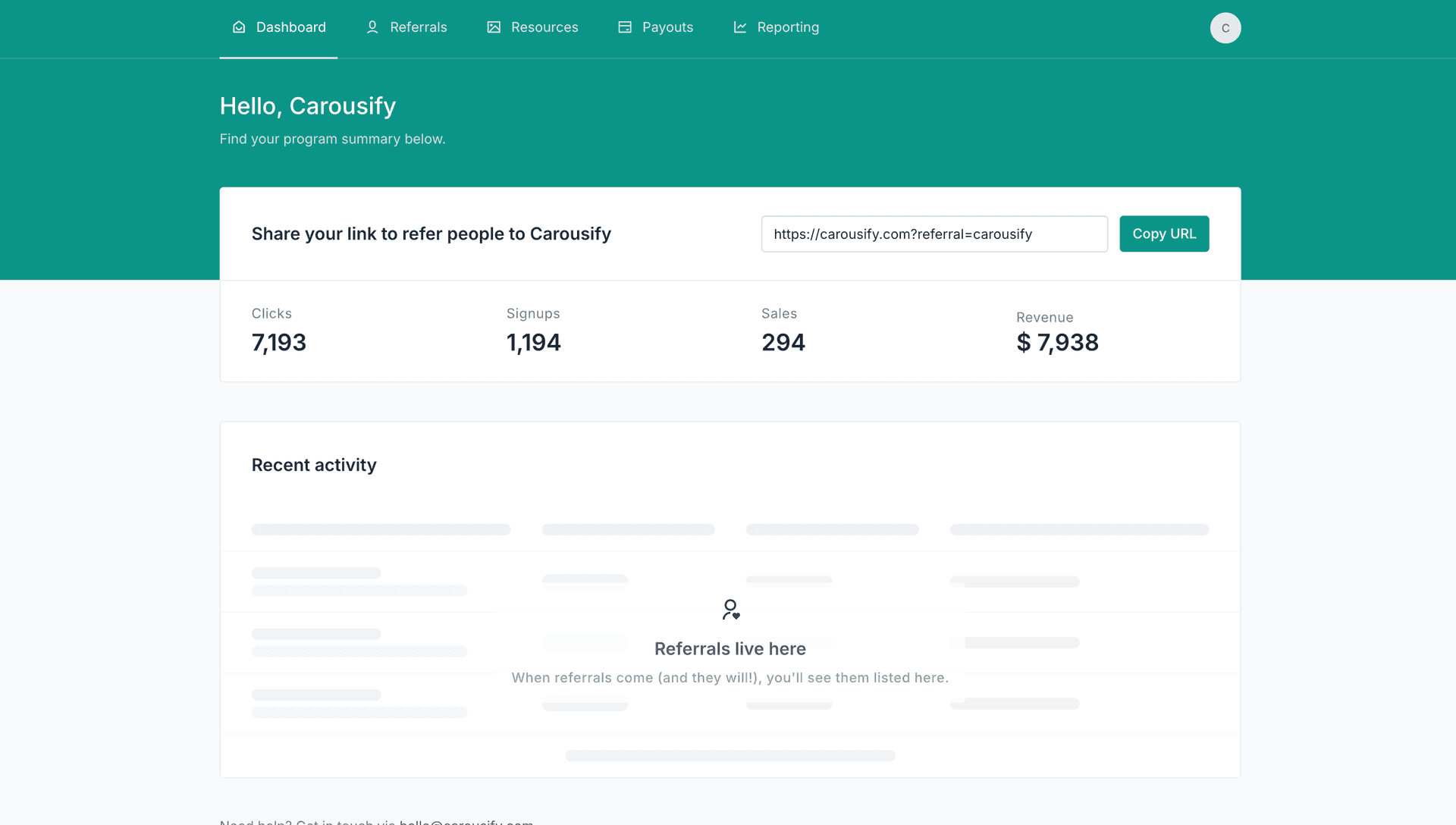Click the referral heart-person icon
This screenshot has width=1456, height=825.
click(x=731, y=610)
